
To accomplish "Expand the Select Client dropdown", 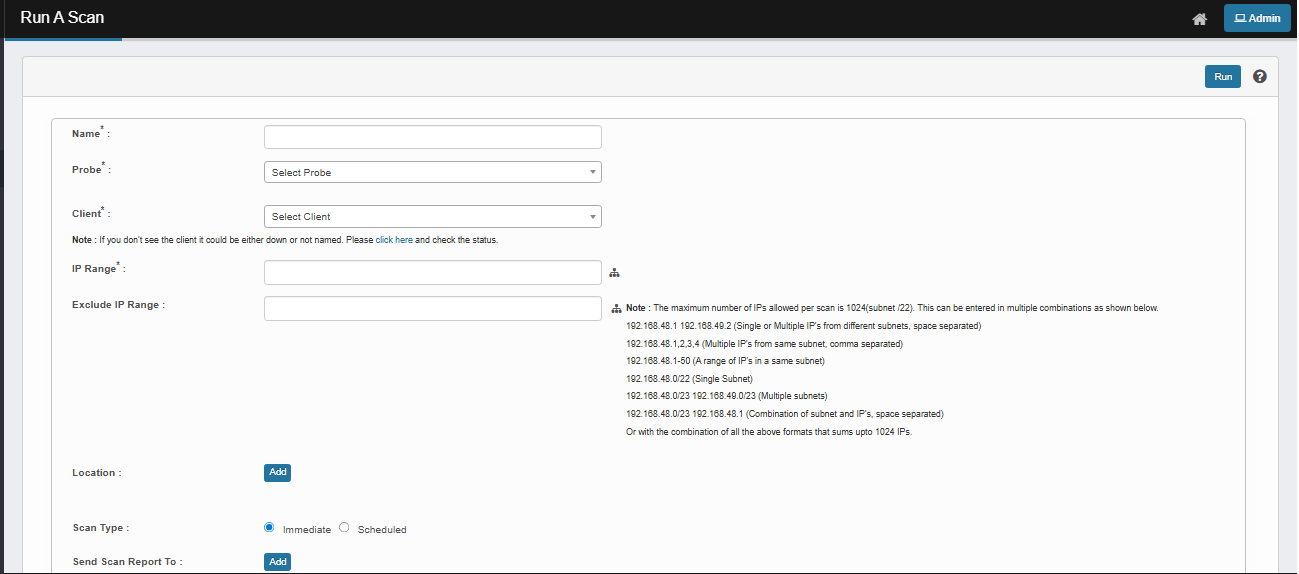I will (432, 216).
